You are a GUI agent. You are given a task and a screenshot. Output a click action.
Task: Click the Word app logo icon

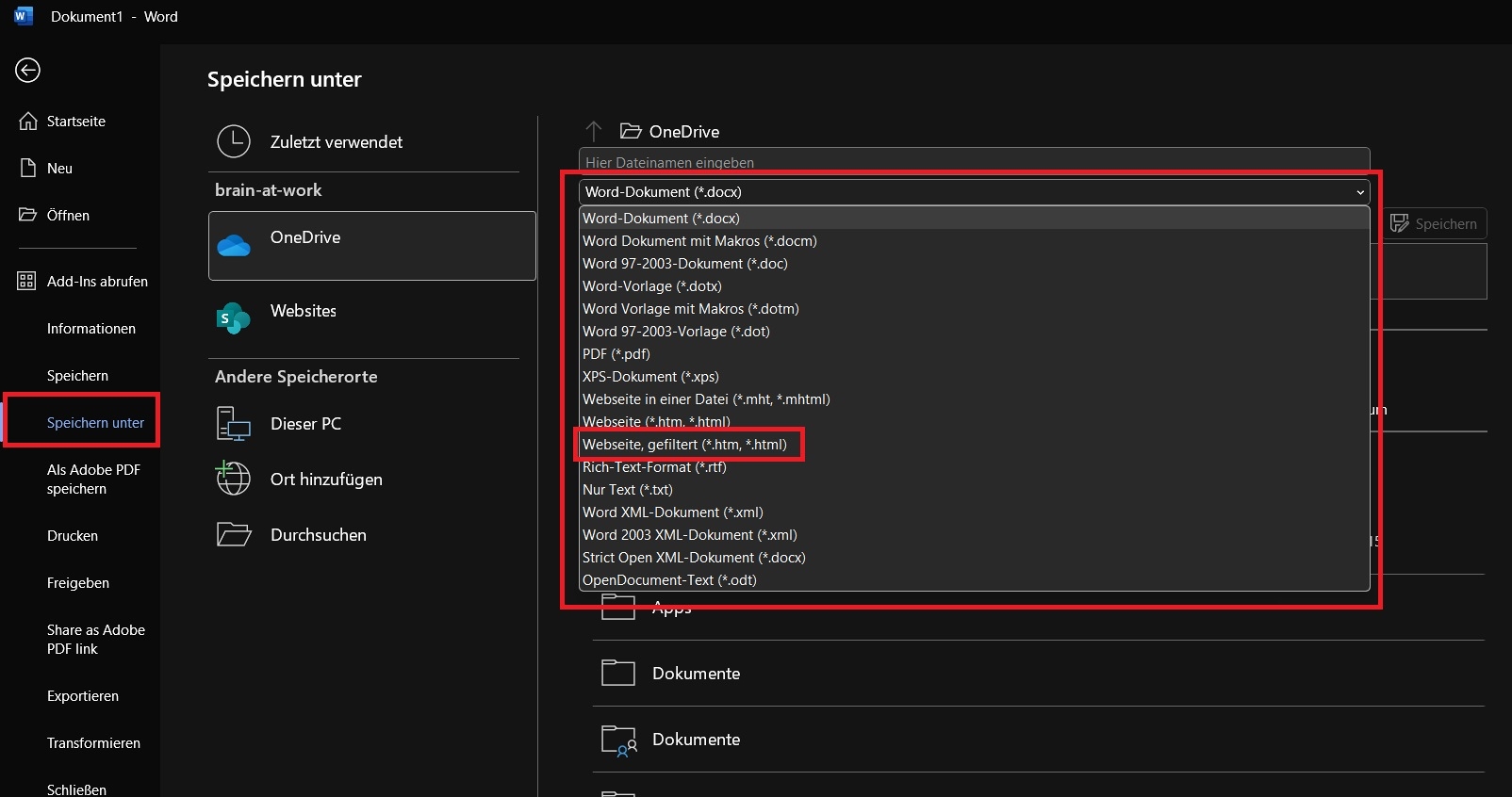(x=24, y=16)
